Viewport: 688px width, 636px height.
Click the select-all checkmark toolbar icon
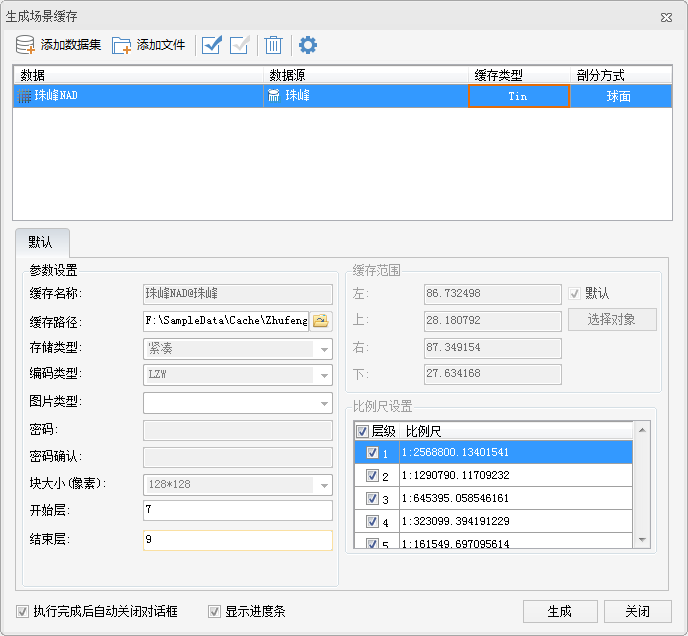[211, 45]
